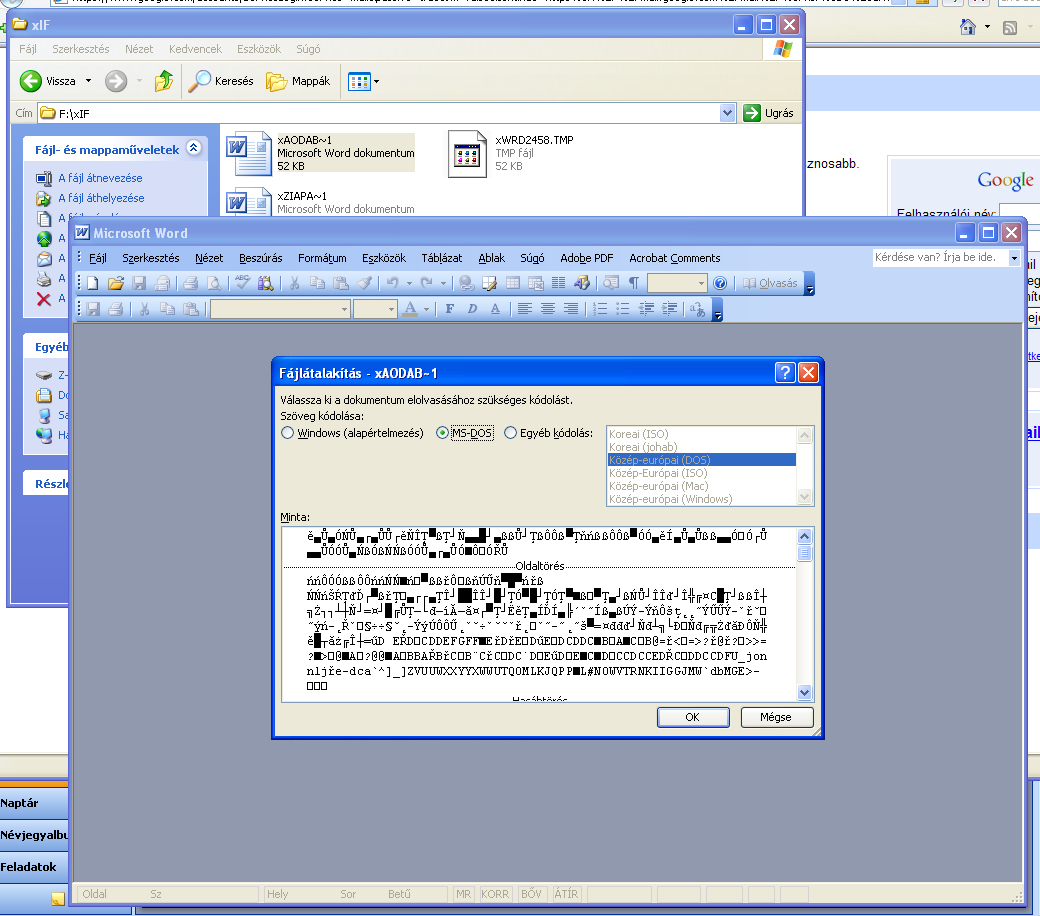The image size is (1040, 916).
Task: Click the Drawing toolbar icon
Action: 582,283
